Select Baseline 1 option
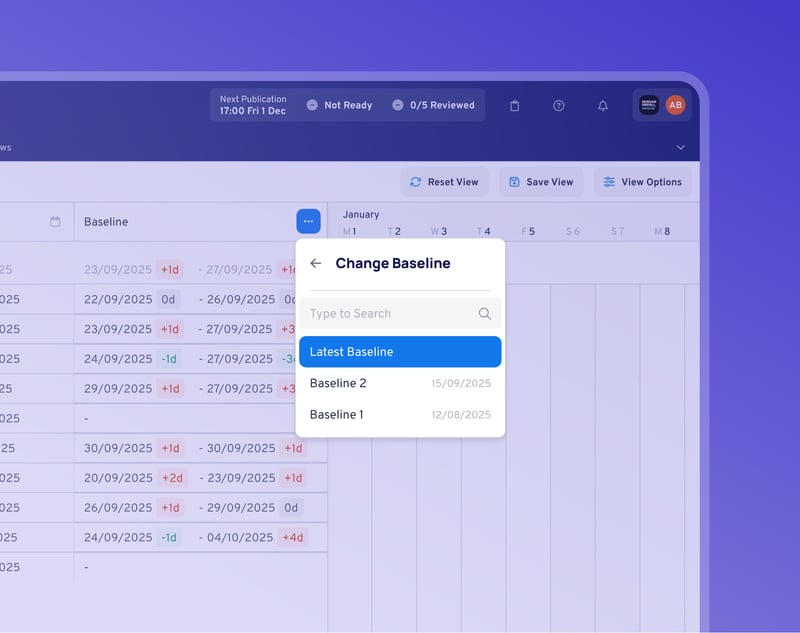This screenshot has height=633, width=800. [x=400, y=415]
